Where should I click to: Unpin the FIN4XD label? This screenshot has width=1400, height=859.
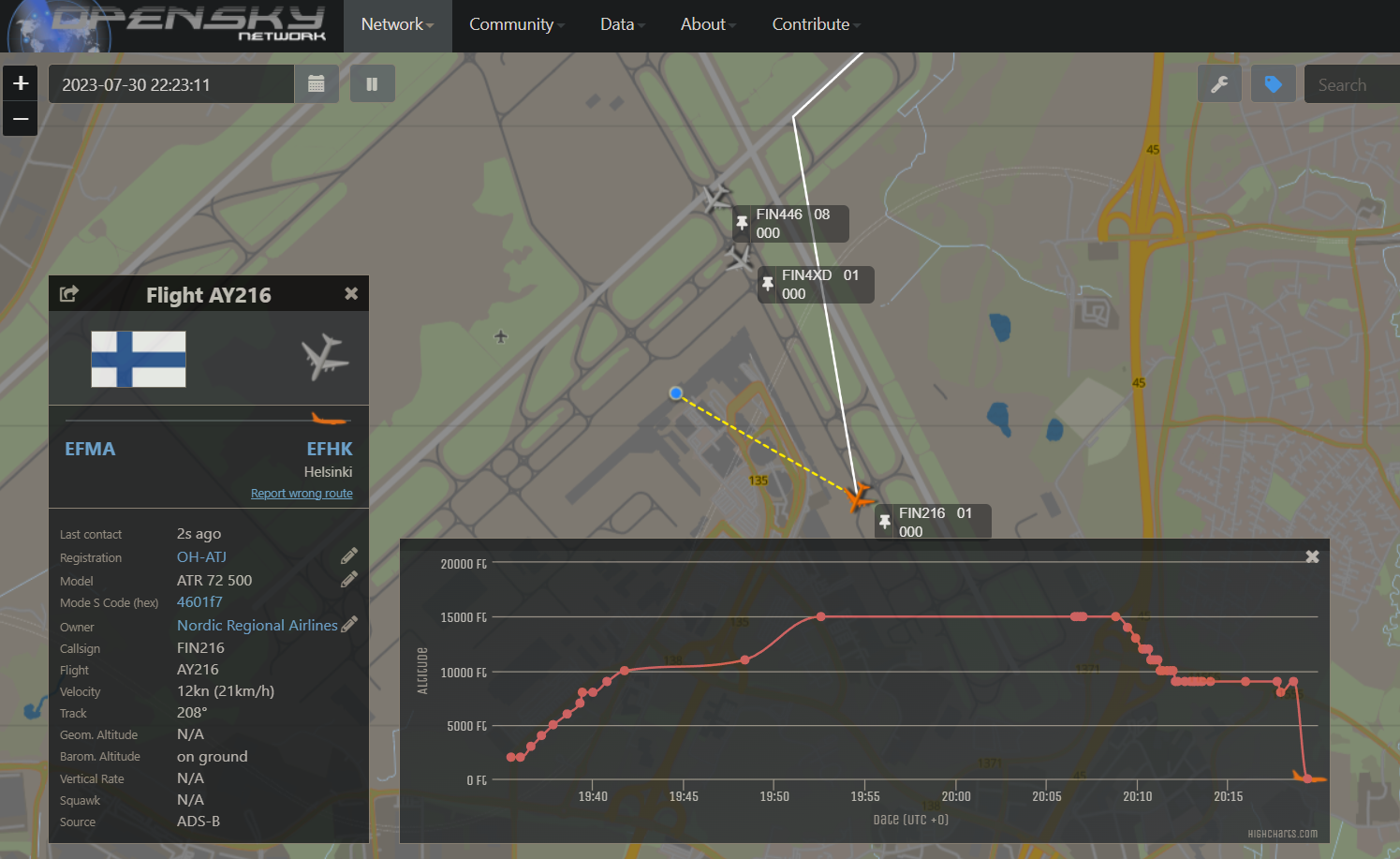click(767, 284)
